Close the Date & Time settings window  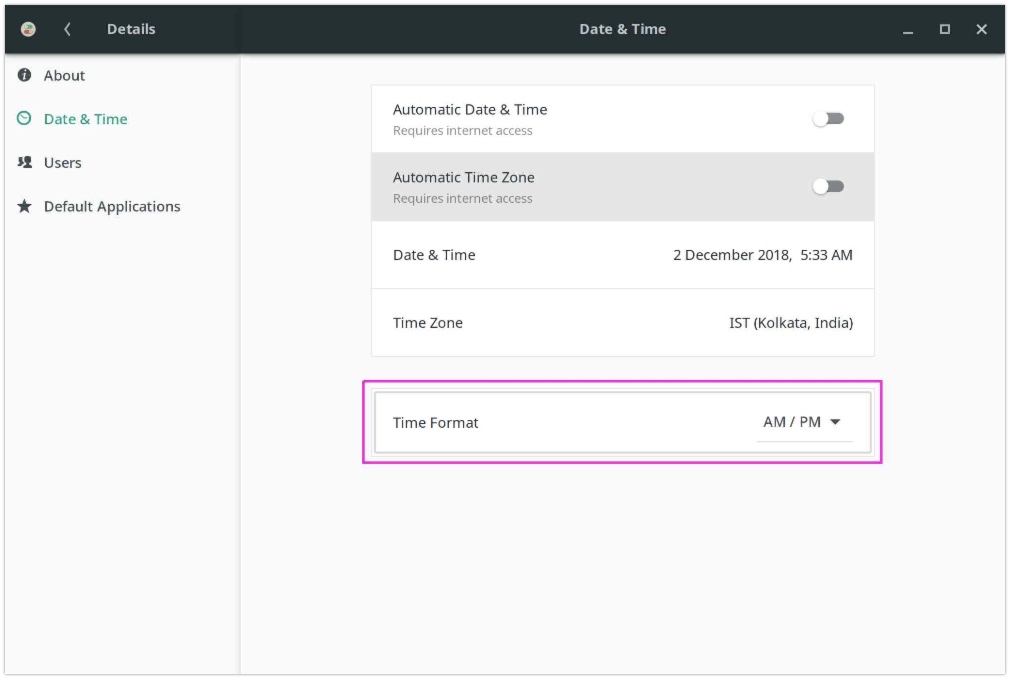(x=981, y=30)
